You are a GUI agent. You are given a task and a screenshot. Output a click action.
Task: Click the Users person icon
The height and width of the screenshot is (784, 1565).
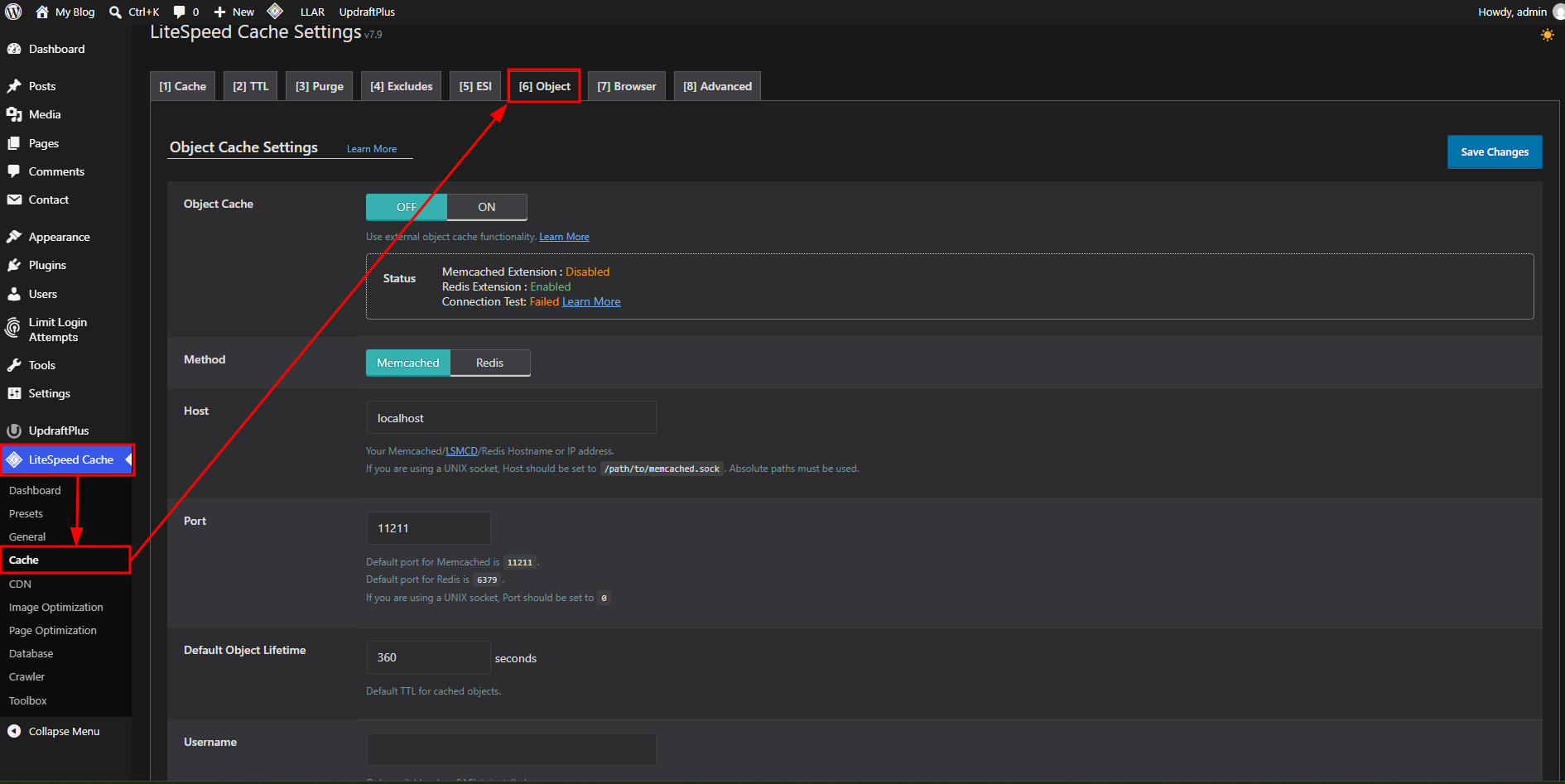(14, 294)
